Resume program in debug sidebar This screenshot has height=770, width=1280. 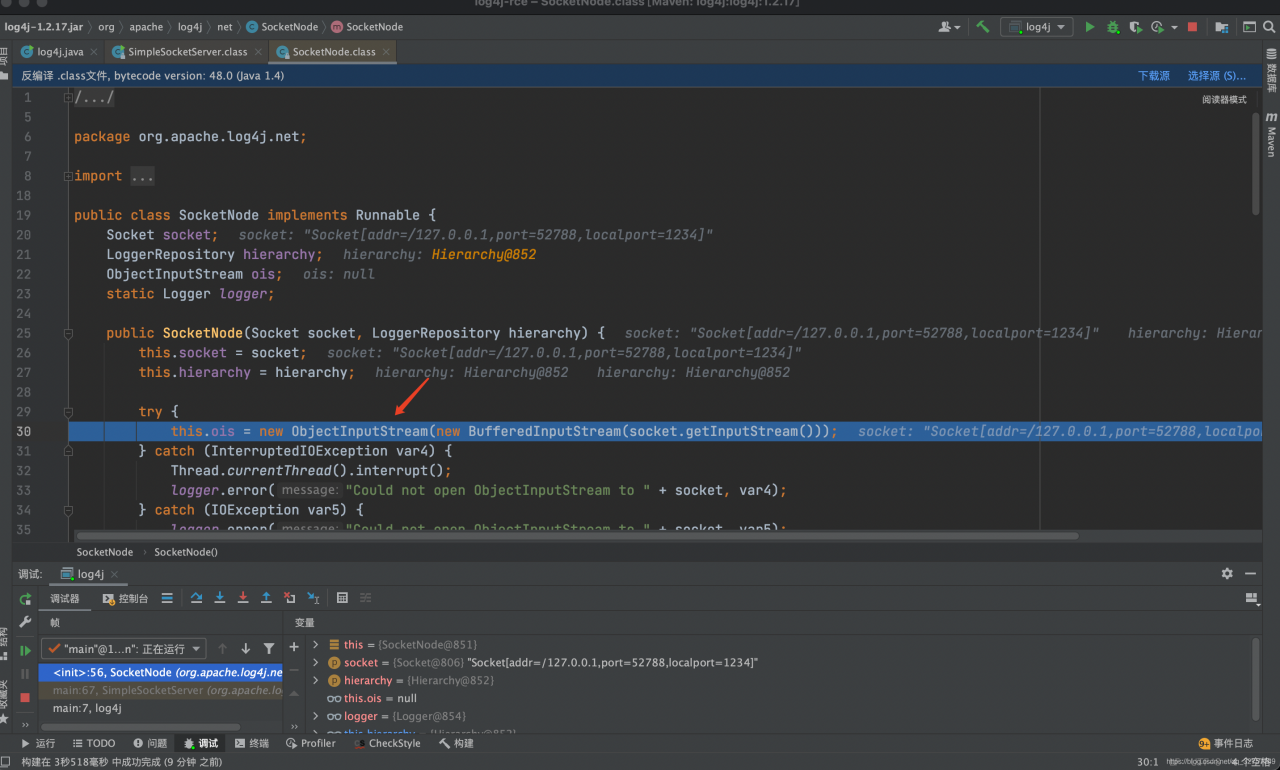click(x=25, y=651)
